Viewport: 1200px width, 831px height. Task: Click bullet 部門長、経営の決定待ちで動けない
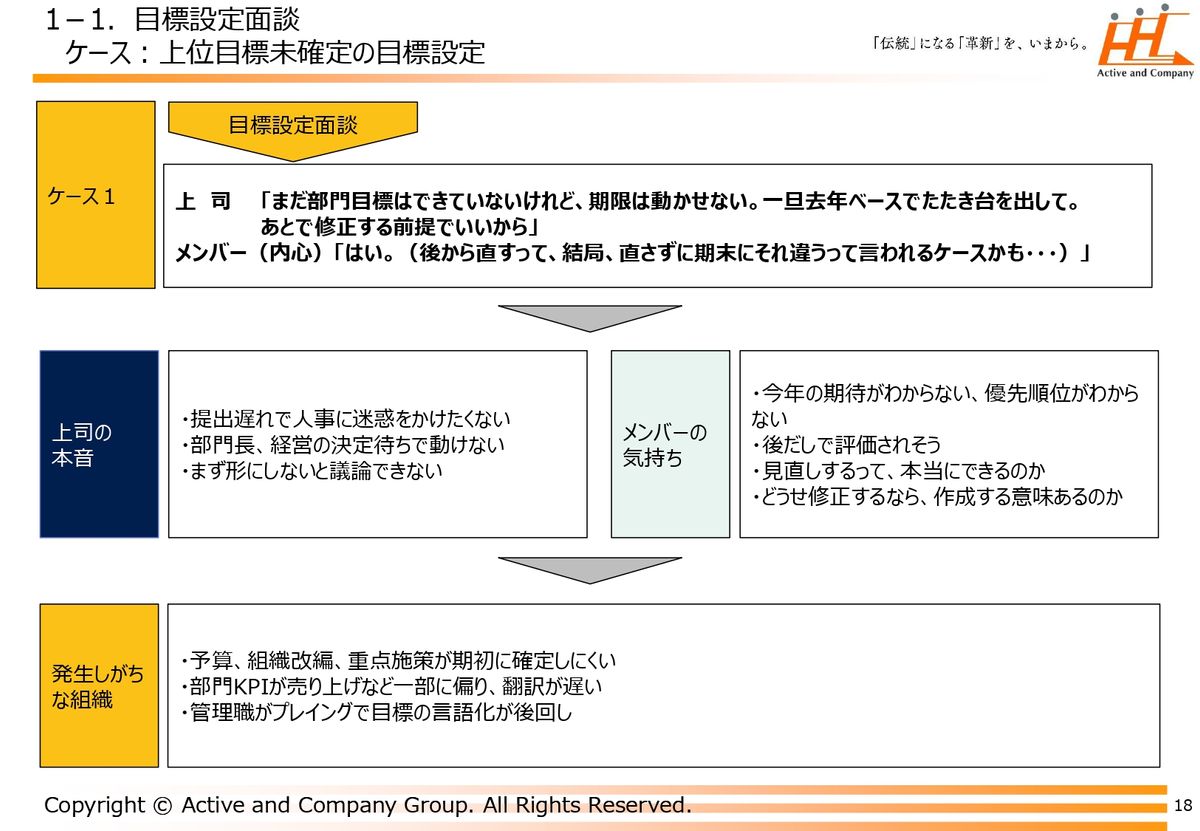(342, 445)
